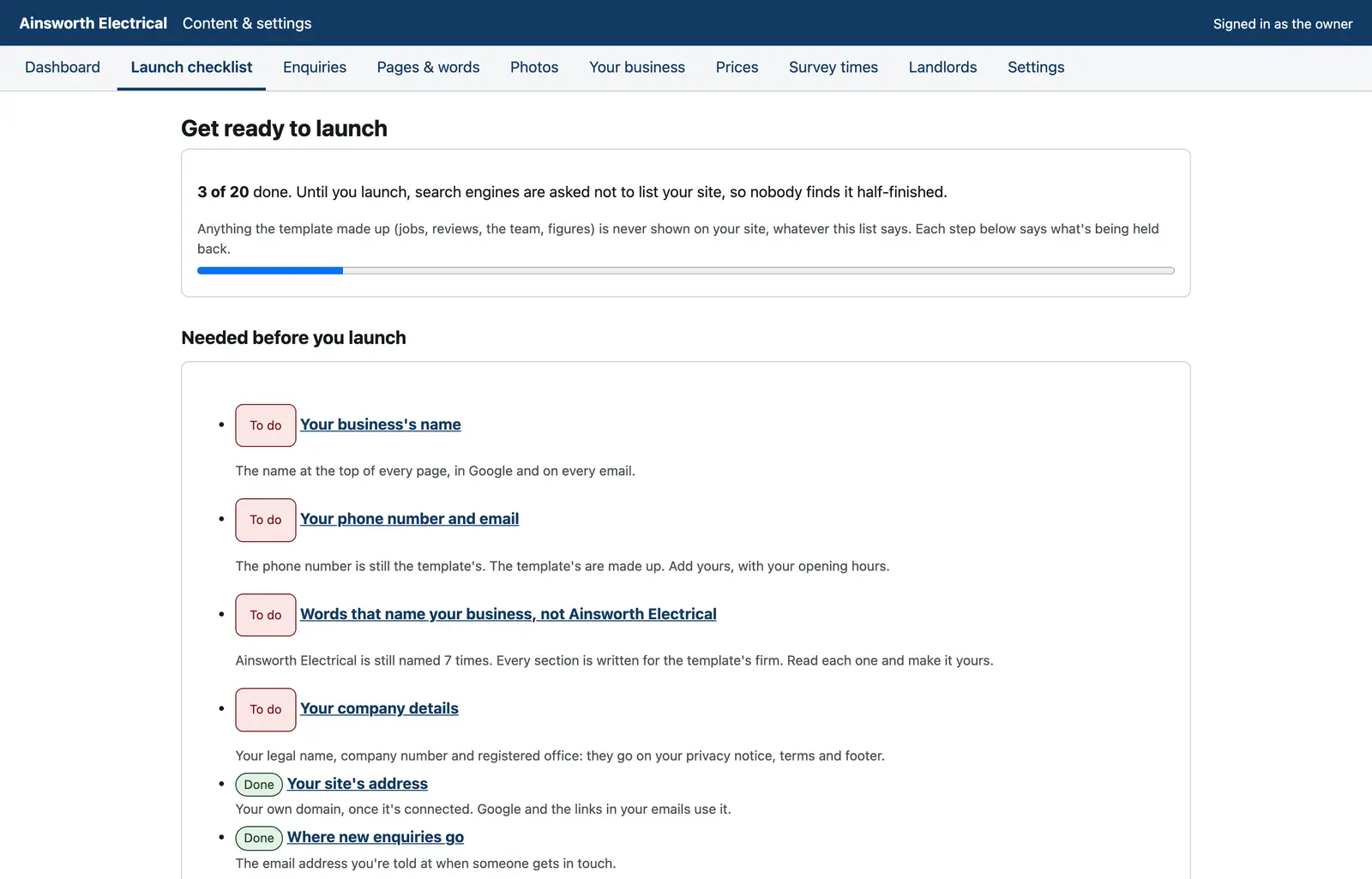Open the Survey times tab
The image size is (1372, 879).
[833, 67]
